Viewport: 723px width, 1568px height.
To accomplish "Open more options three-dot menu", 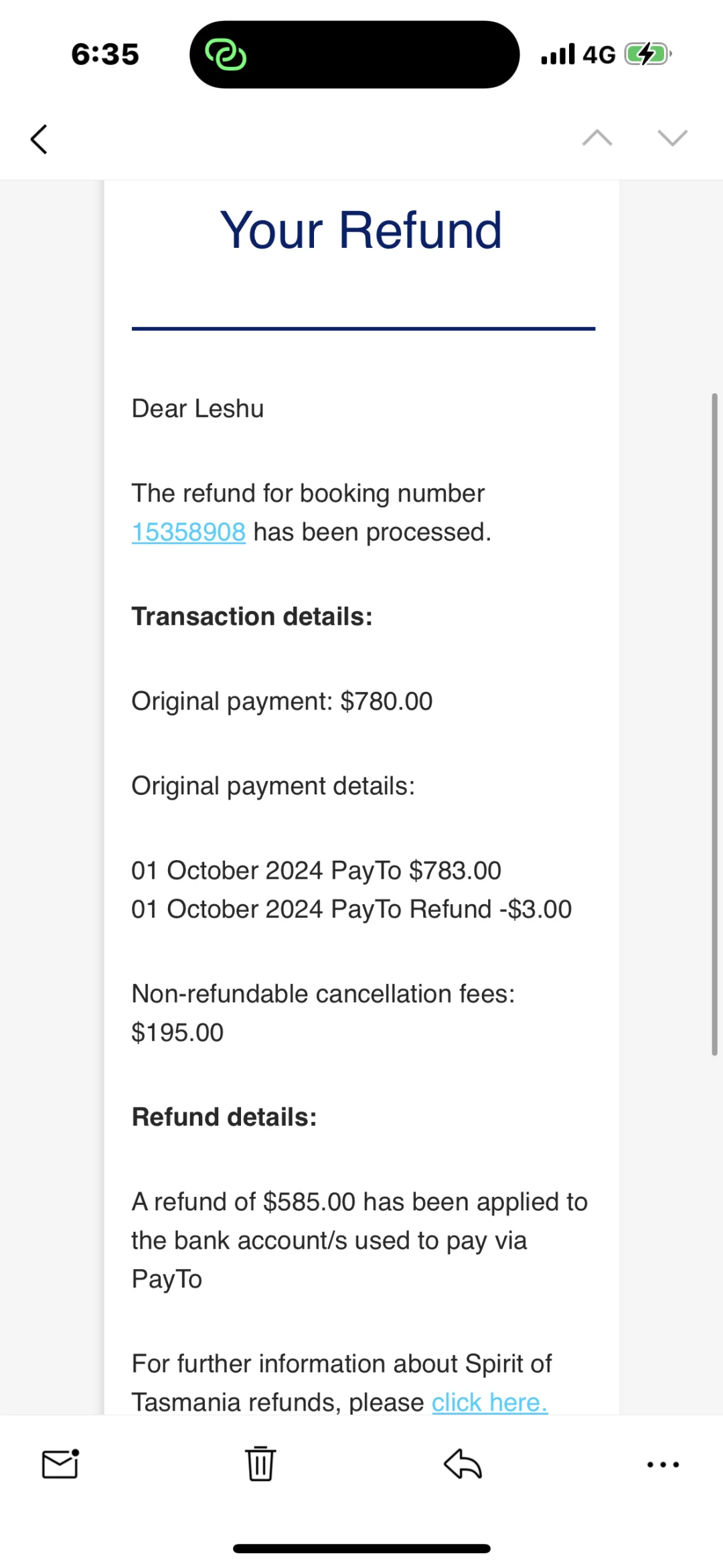I will click(x=663, y=1465).
